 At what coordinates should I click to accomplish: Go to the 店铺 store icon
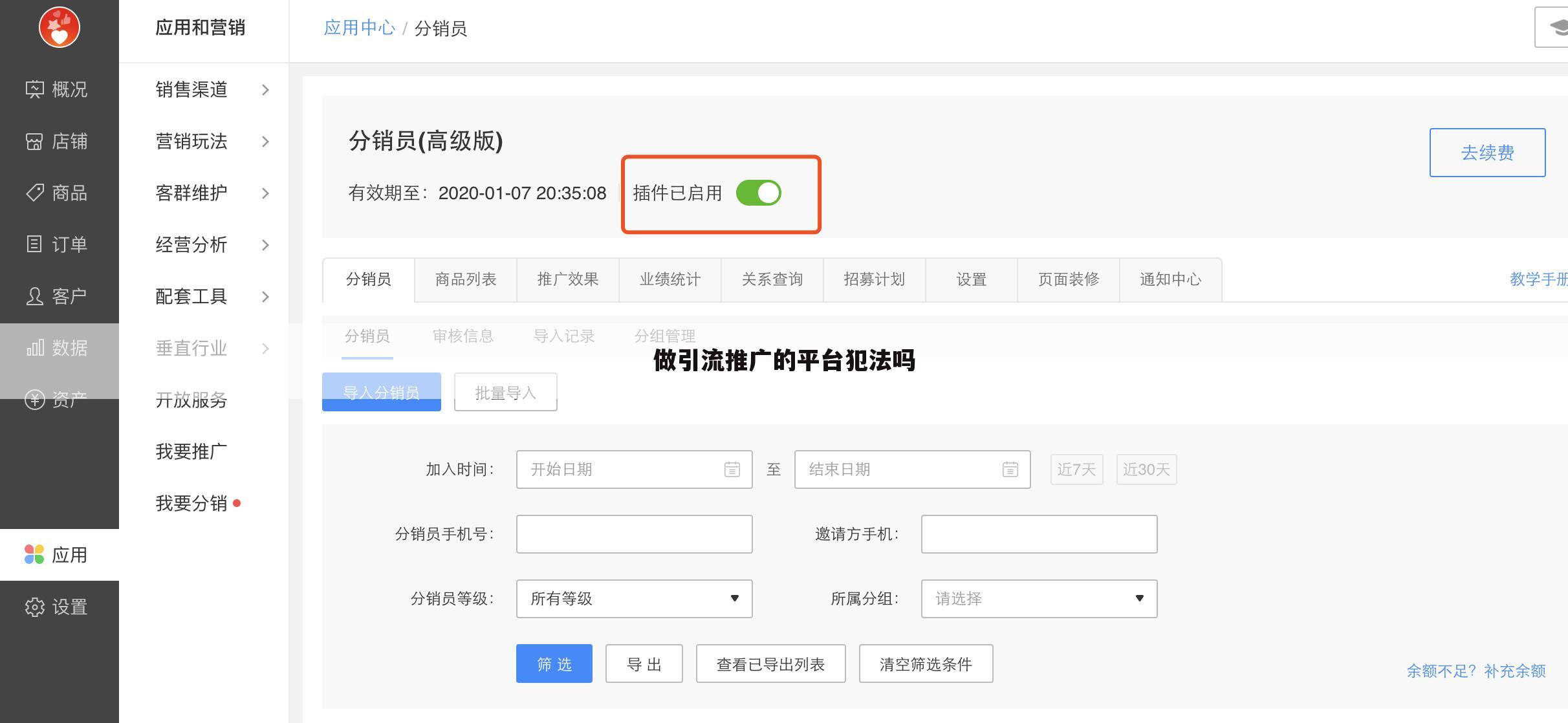[x=34, y=141]
